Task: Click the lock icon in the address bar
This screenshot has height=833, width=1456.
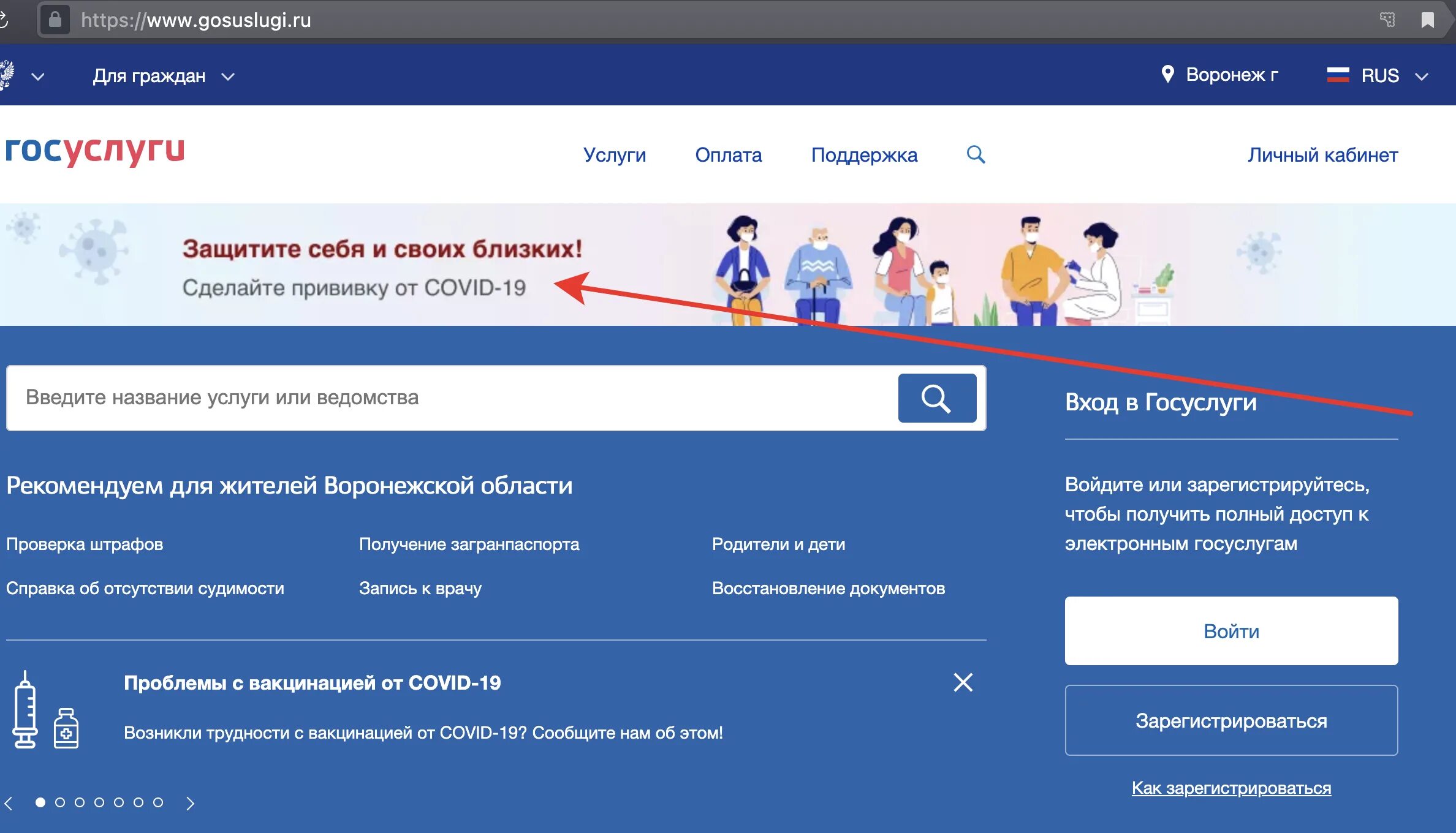Action: coord(55,20)
